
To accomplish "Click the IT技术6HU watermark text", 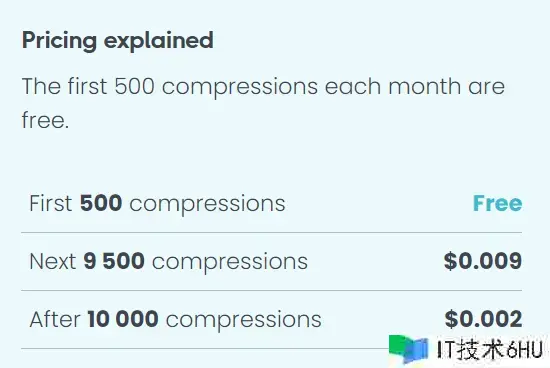I will pyautogui.click(x=490, y=349).
